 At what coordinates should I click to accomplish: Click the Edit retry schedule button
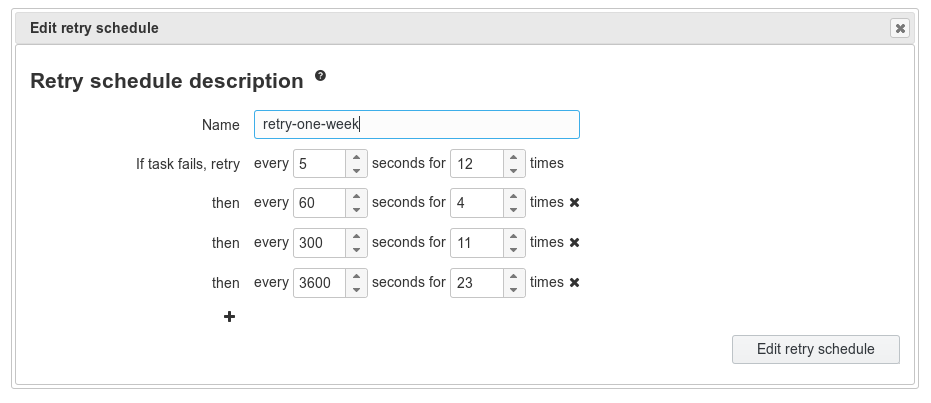815,349
